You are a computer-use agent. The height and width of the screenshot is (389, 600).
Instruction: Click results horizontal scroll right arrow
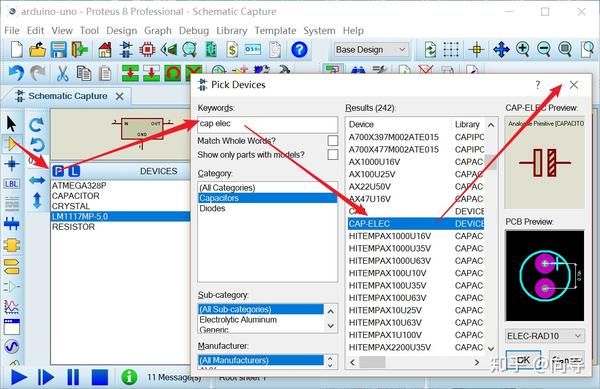tap(476, 362)
